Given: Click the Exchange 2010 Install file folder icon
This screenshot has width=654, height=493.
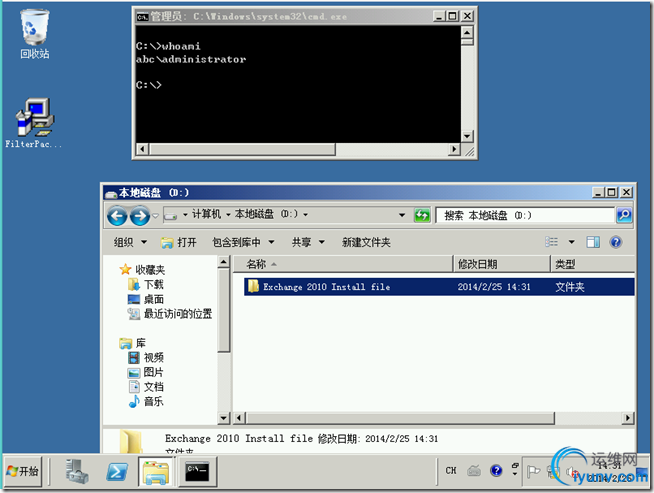Looking at the screenshot, I should click(253, 286).
